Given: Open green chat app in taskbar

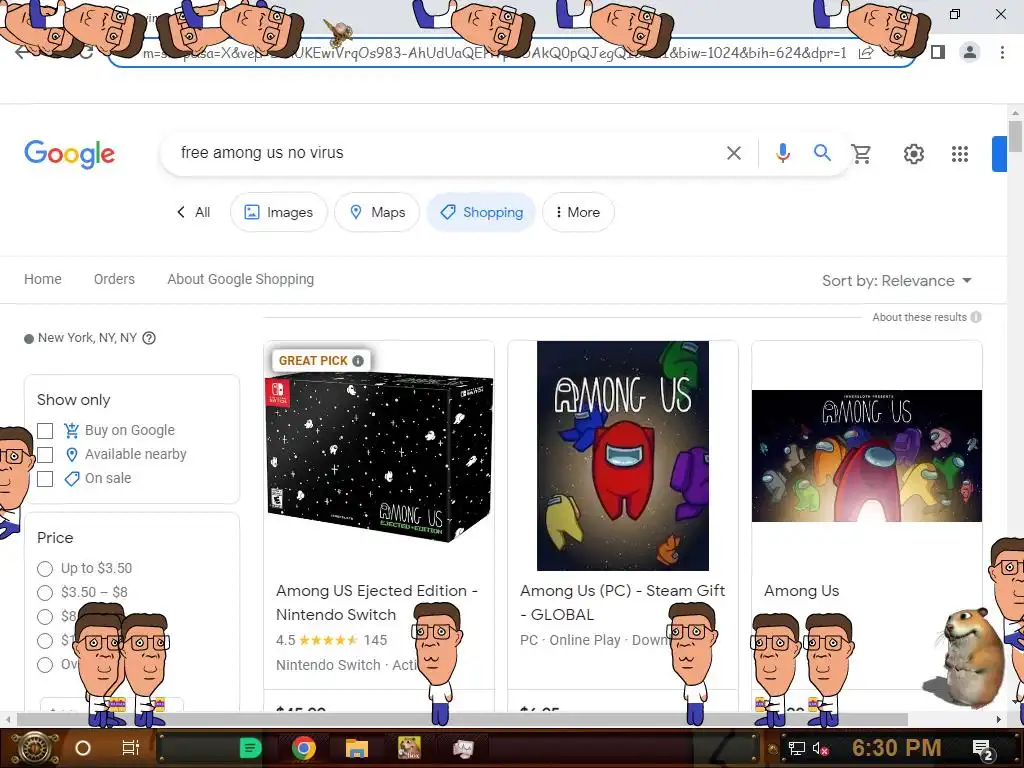Looking at the screenshot, I should coord(250,748).
